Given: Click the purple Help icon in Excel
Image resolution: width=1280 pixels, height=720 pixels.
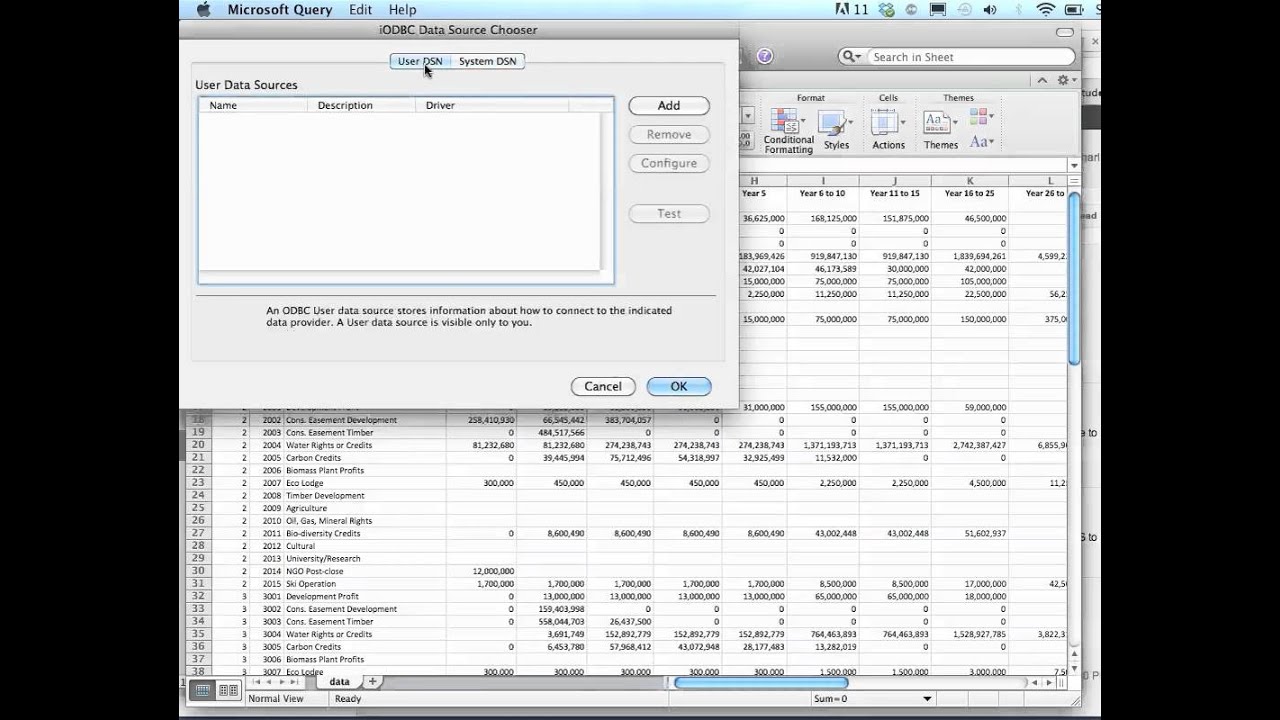Looking at the screenshot, I should click(x=765, y=57).
